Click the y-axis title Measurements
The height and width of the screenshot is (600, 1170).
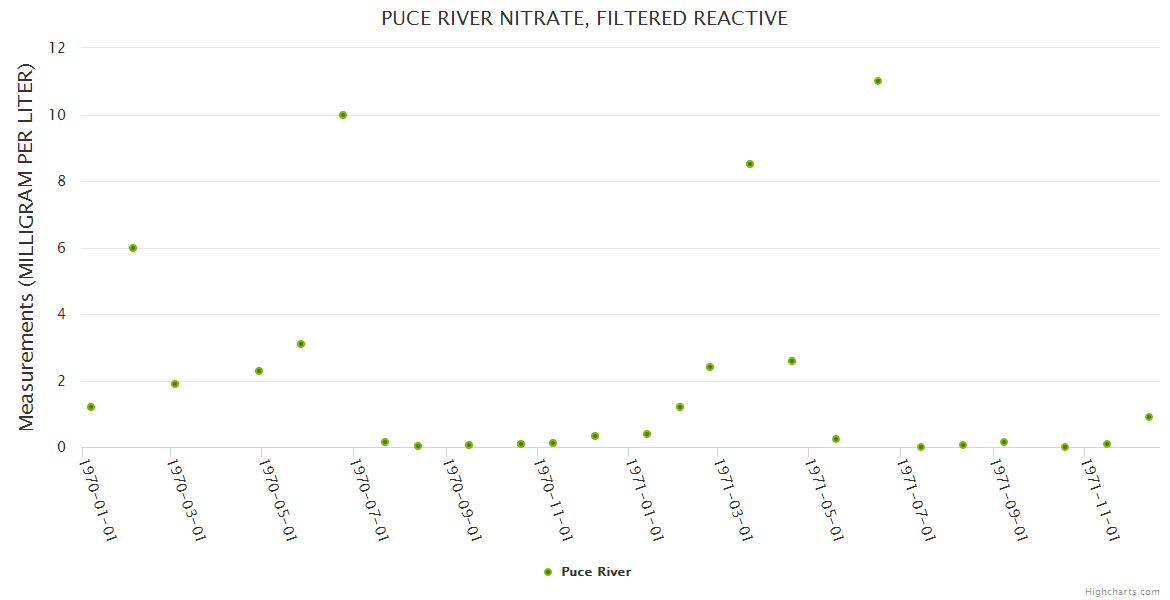click(27, 247)
